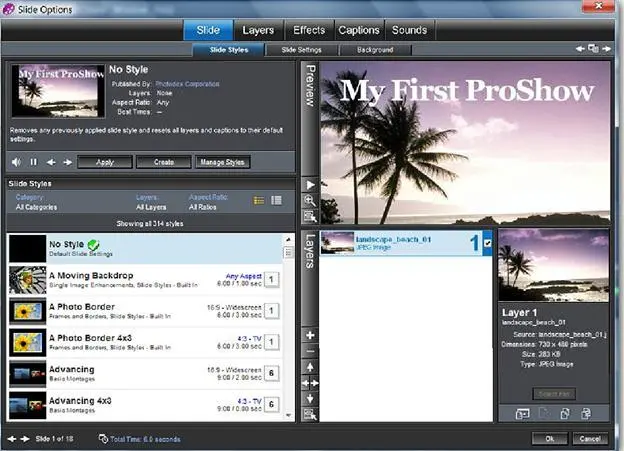Switch to compact list view icon

(276, 201)
